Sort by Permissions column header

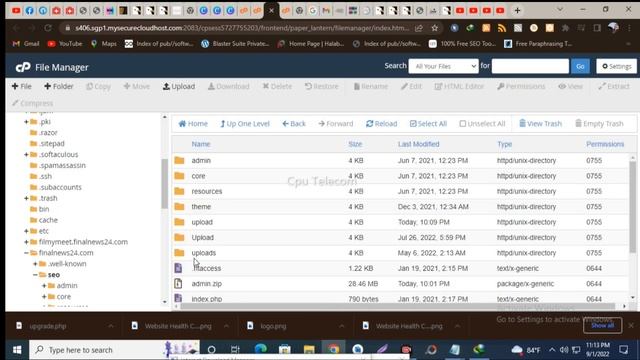point(605,144)
